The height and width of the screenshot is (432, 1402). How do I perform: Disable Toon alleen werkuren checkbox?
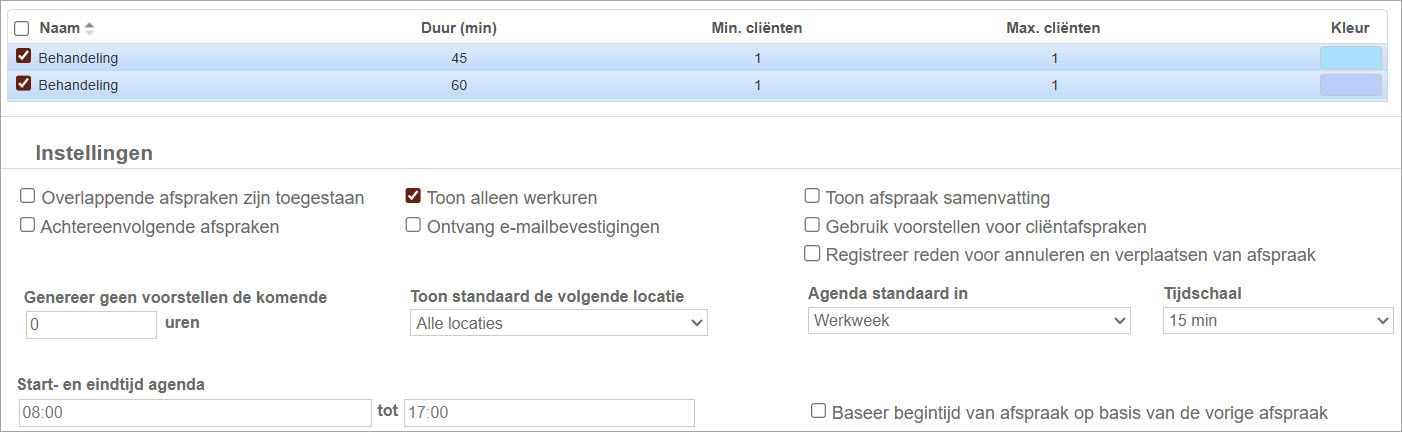413,197
